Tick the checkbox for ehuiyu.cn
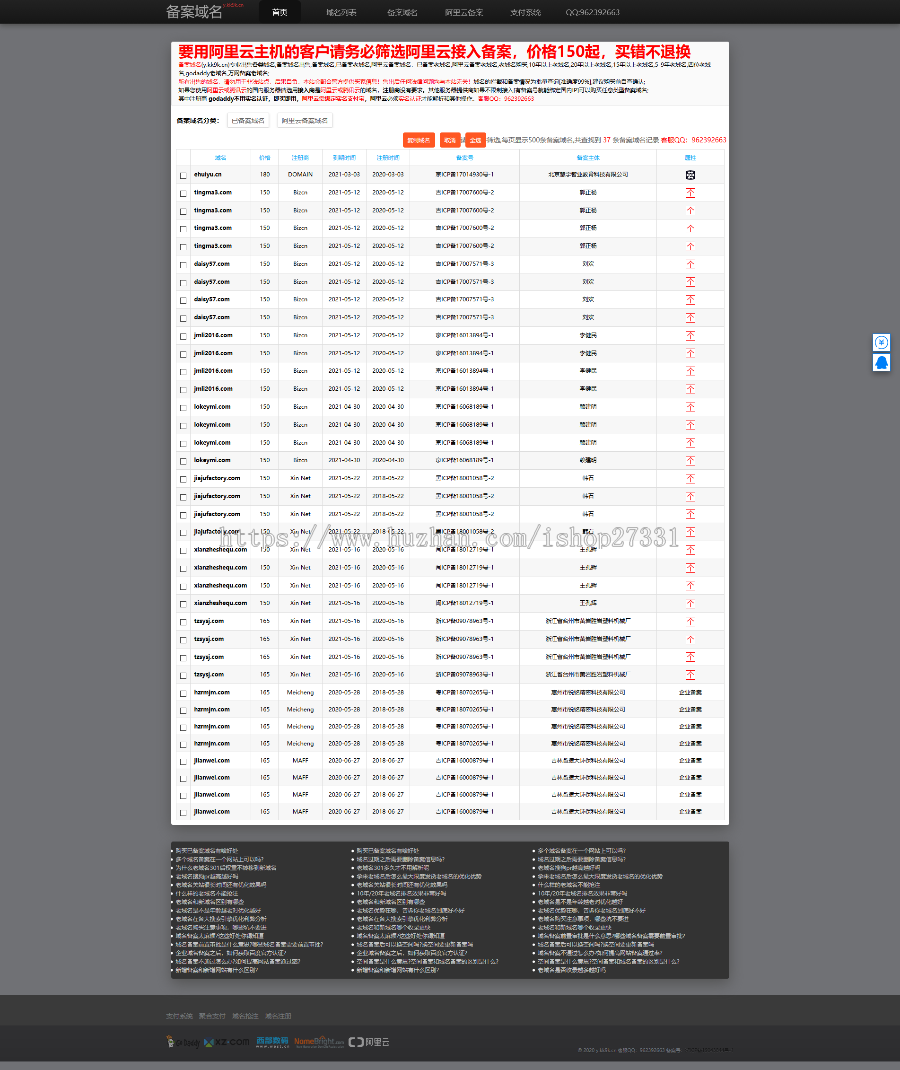This screenshot has height=1070, width=900. point(183,175)
